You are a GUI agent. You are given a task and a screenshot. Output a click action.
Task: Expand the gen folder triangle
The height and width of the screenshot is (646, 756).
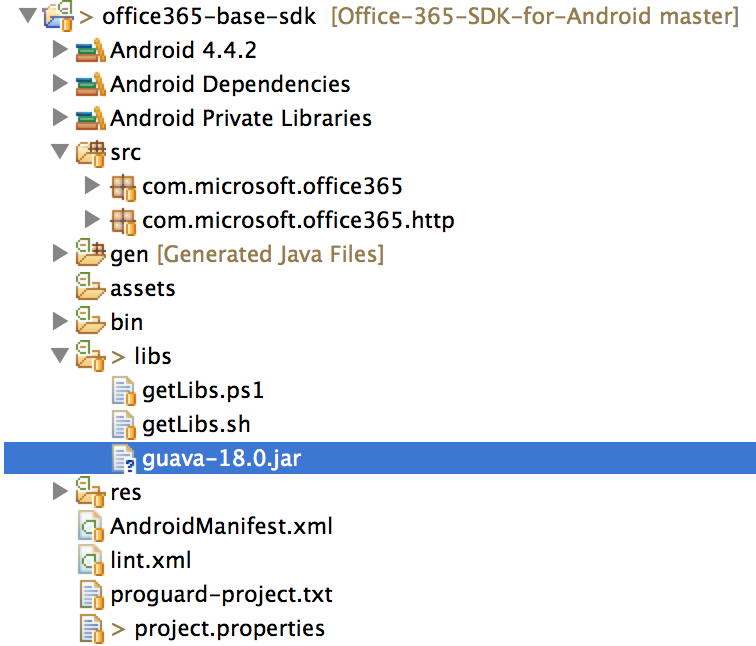pyautogui.click(x=59, y=253)
